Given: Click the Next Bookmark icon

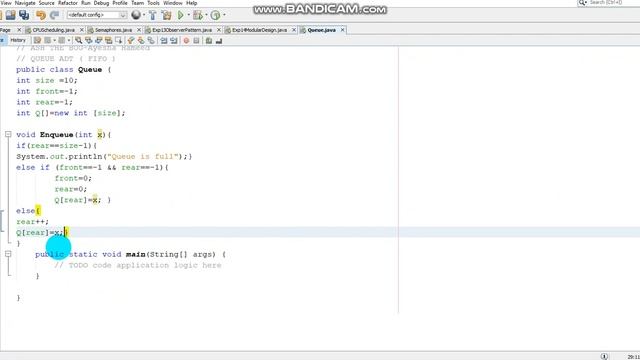Looking at the screenshot, I should [x=141, y=40].
